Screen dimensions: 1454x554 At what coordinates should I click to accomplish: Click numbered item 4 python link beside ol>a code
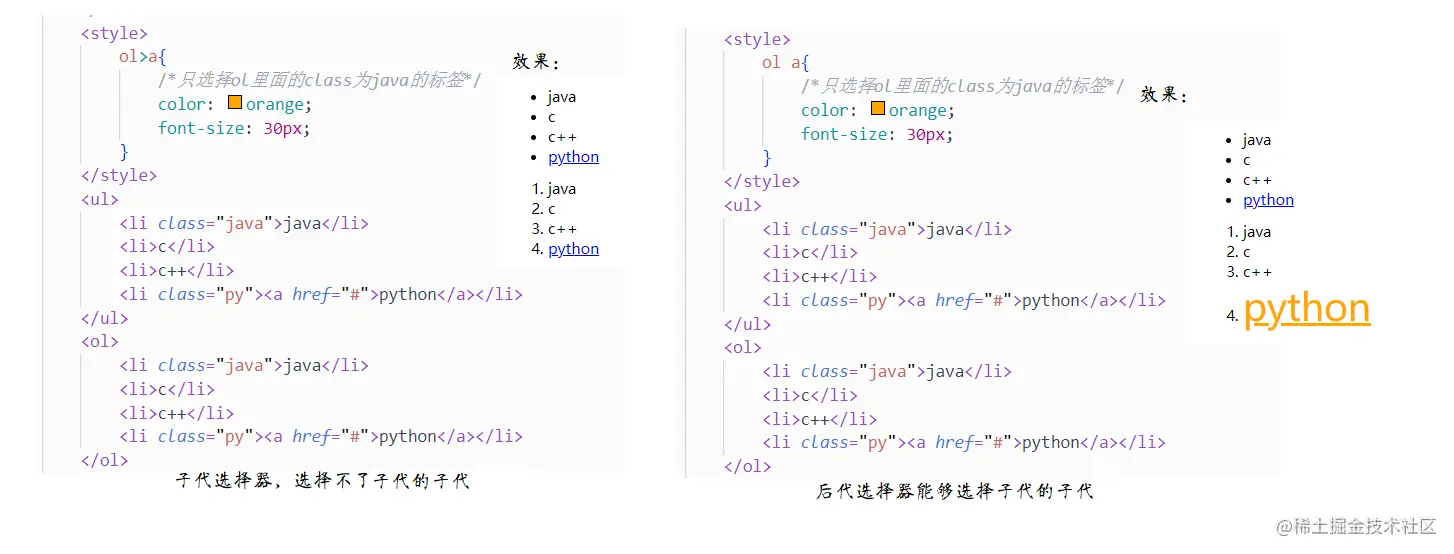pyautogui.click(x=574, y=249)
